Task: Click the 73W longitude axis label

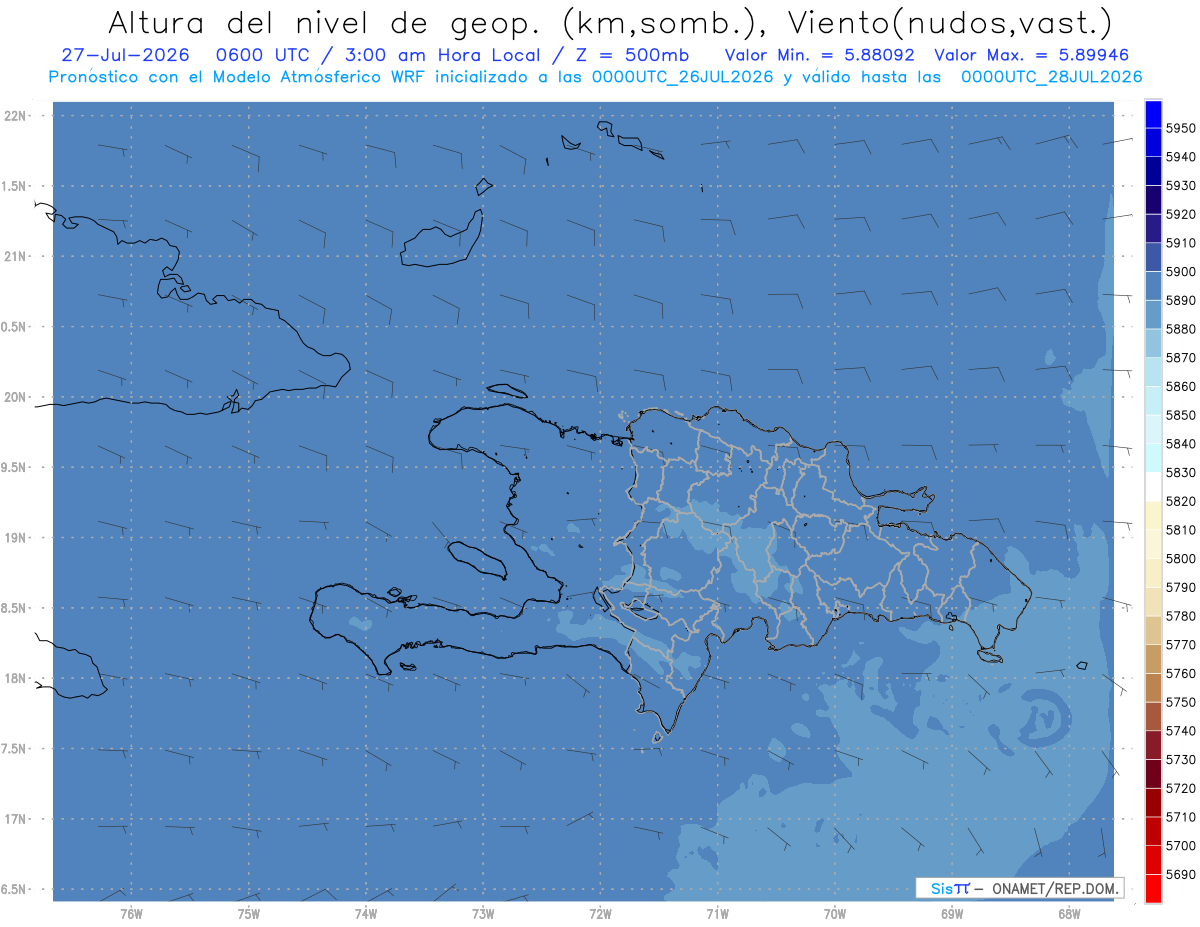Action: (x=483, y=913)
